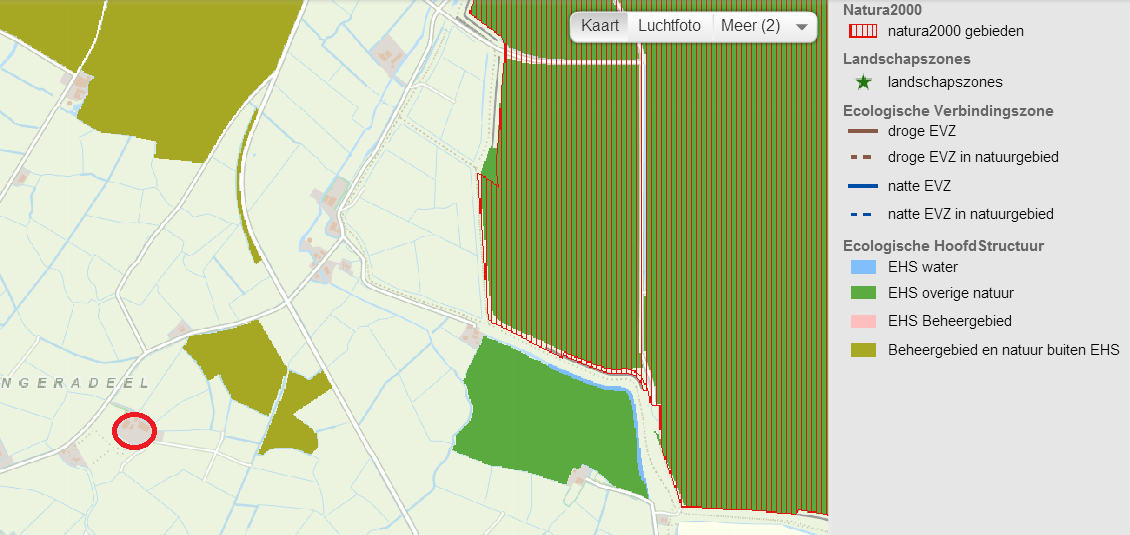Click the 'landschapszones' legend label
The height and width of the screenshot is (535, 1130).
coord(945,82)
